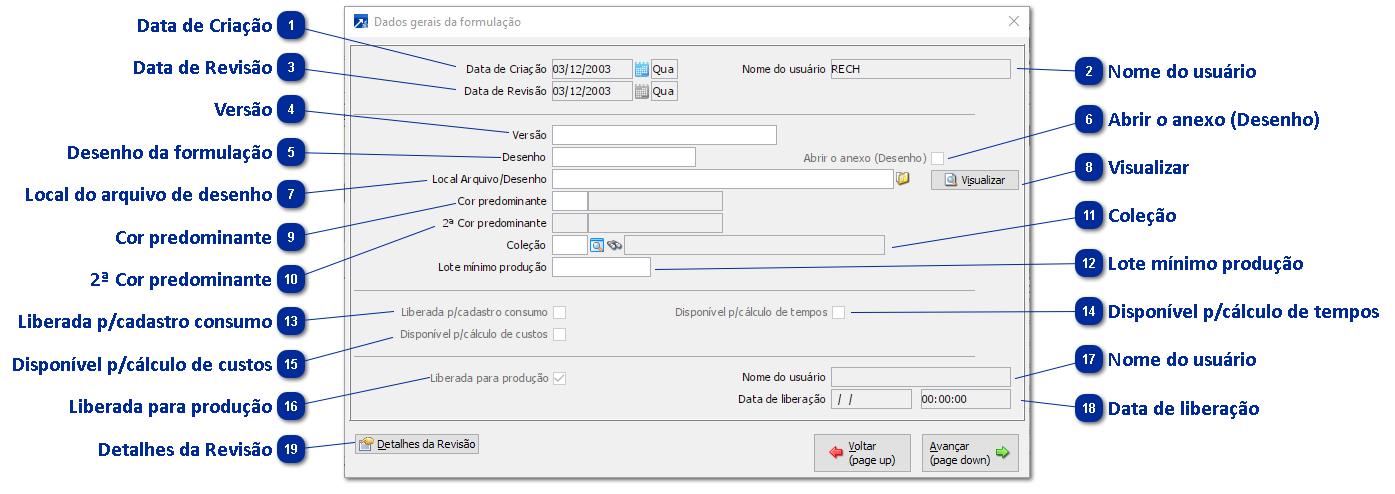Open the Coleção lookup magnifier icon

coord(597,245)
